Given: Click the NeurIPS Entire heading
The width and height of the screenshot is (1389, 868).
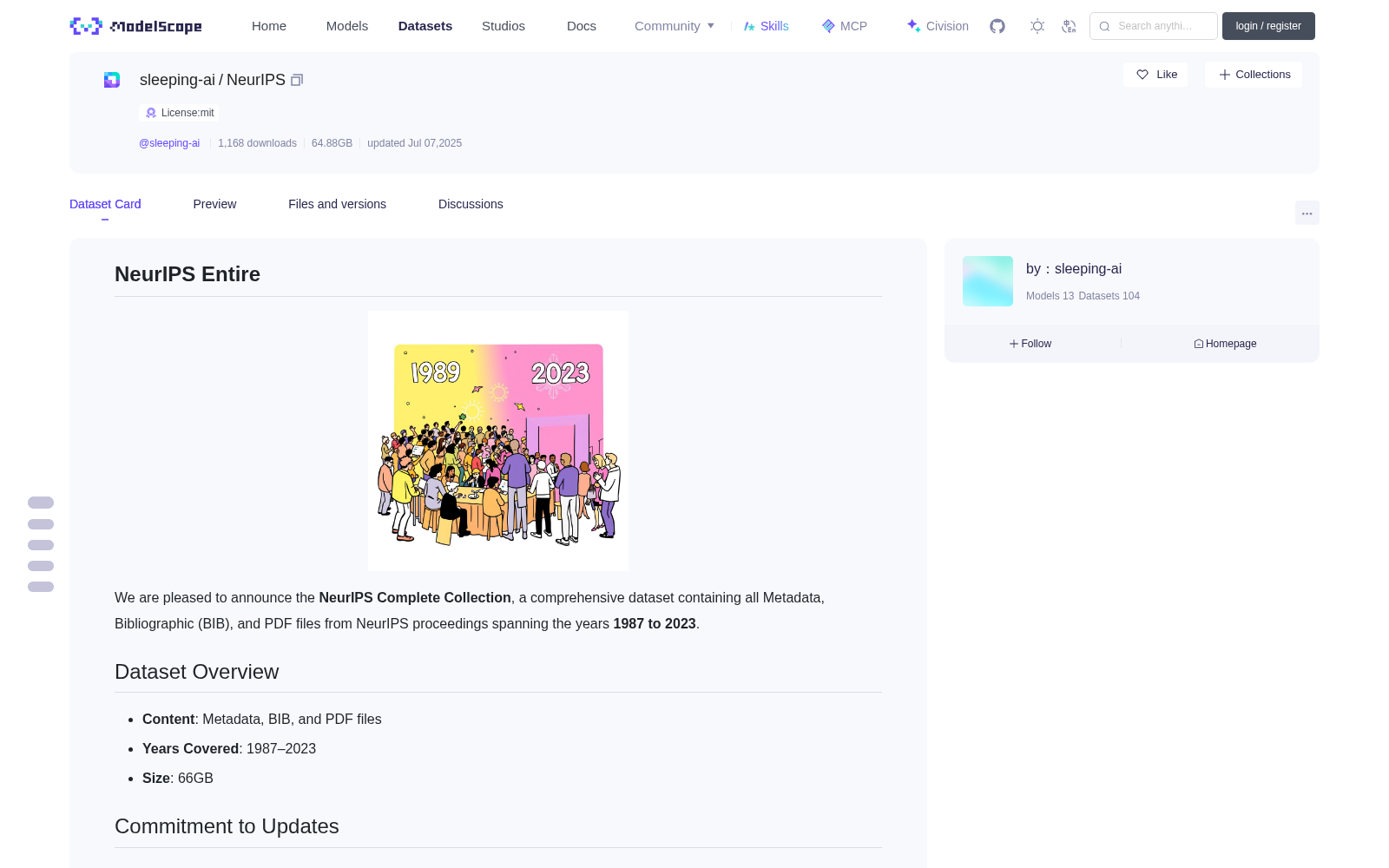Looking at the screenshot, I should (x=188, y=274).
